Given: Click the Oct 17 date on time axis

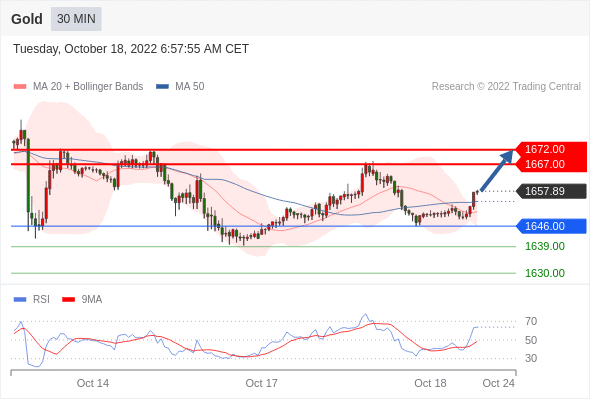Looking at the screenshot, I should click(x=262, y=383).
